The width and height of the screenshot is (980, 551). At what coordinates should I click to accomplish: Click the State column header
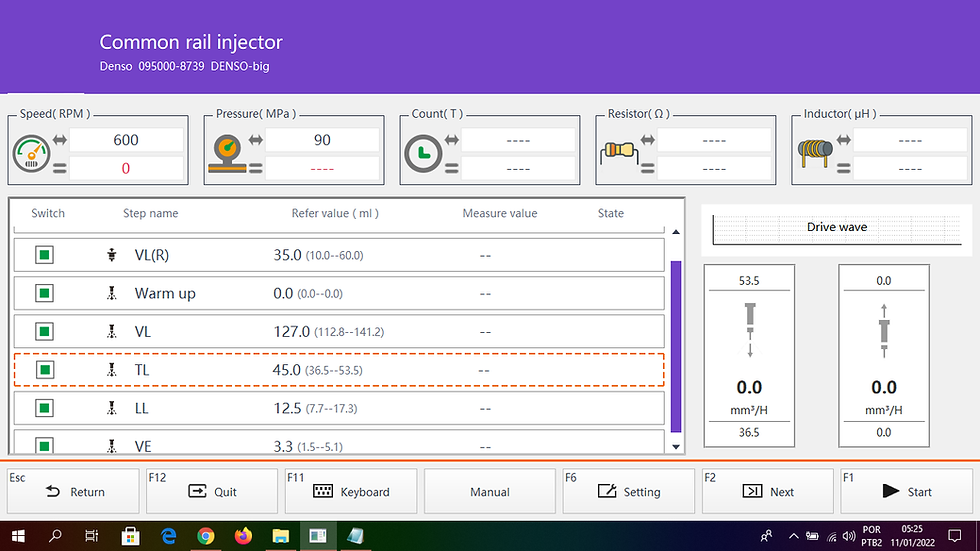611,213
